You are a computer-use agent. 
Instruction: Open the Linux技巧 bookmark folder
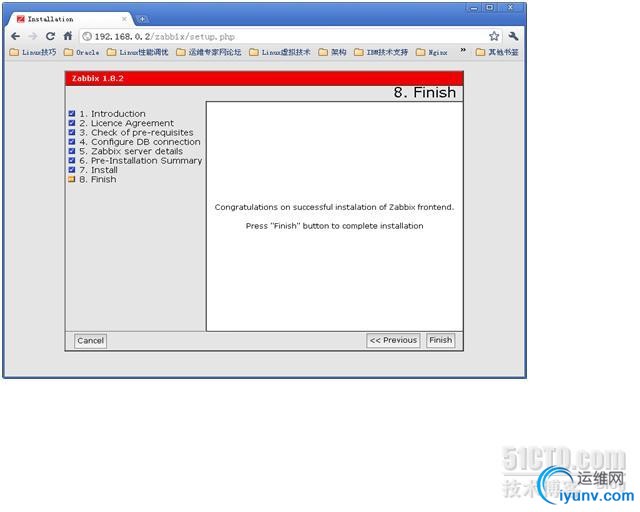click(33, 52)
